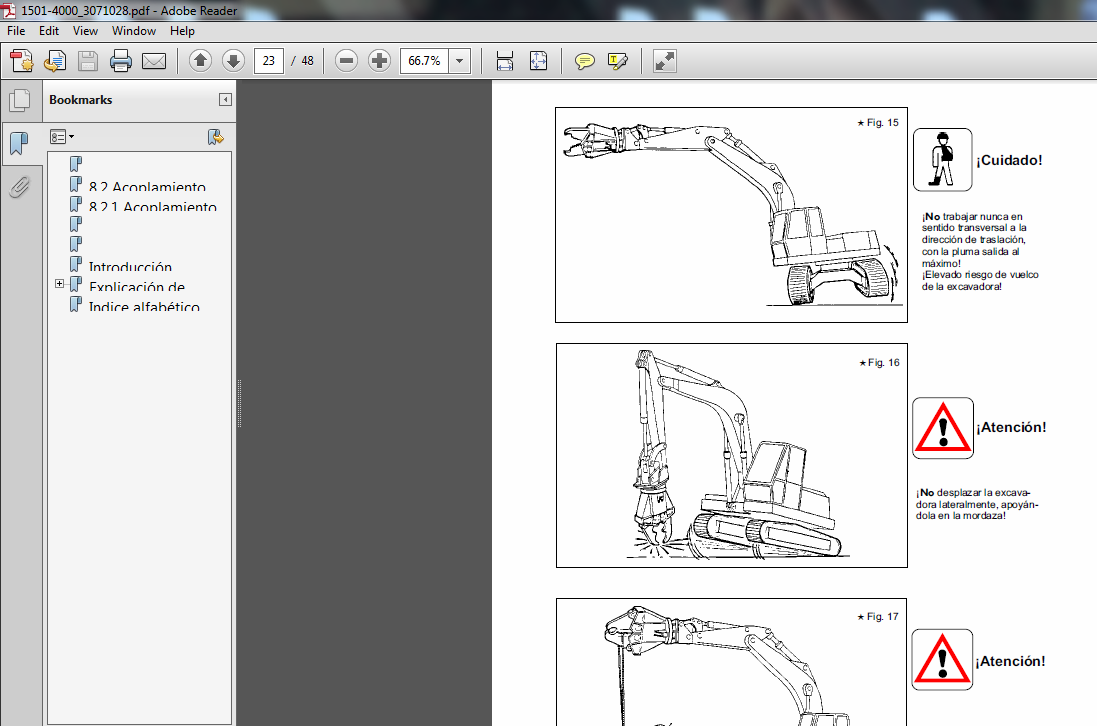Click the 'No desplazar la excavadora' paragraph

point(977,504)
